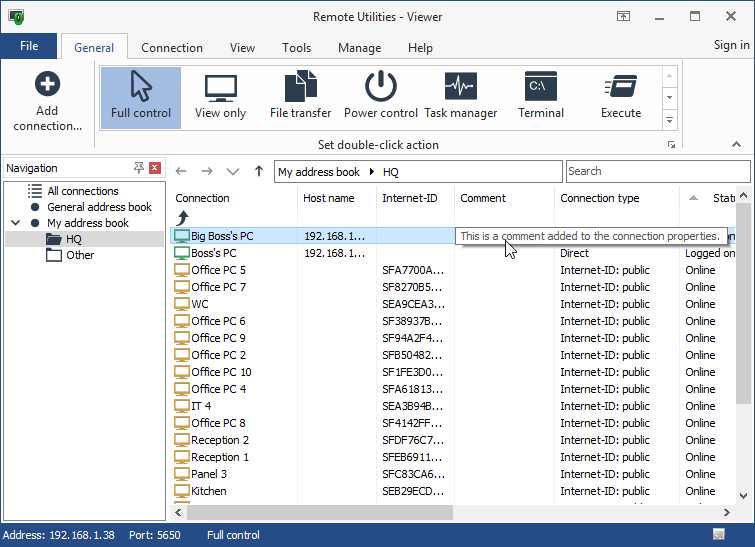
Task: Click the breadcrumb arrow after My address book
Action: 372,171
